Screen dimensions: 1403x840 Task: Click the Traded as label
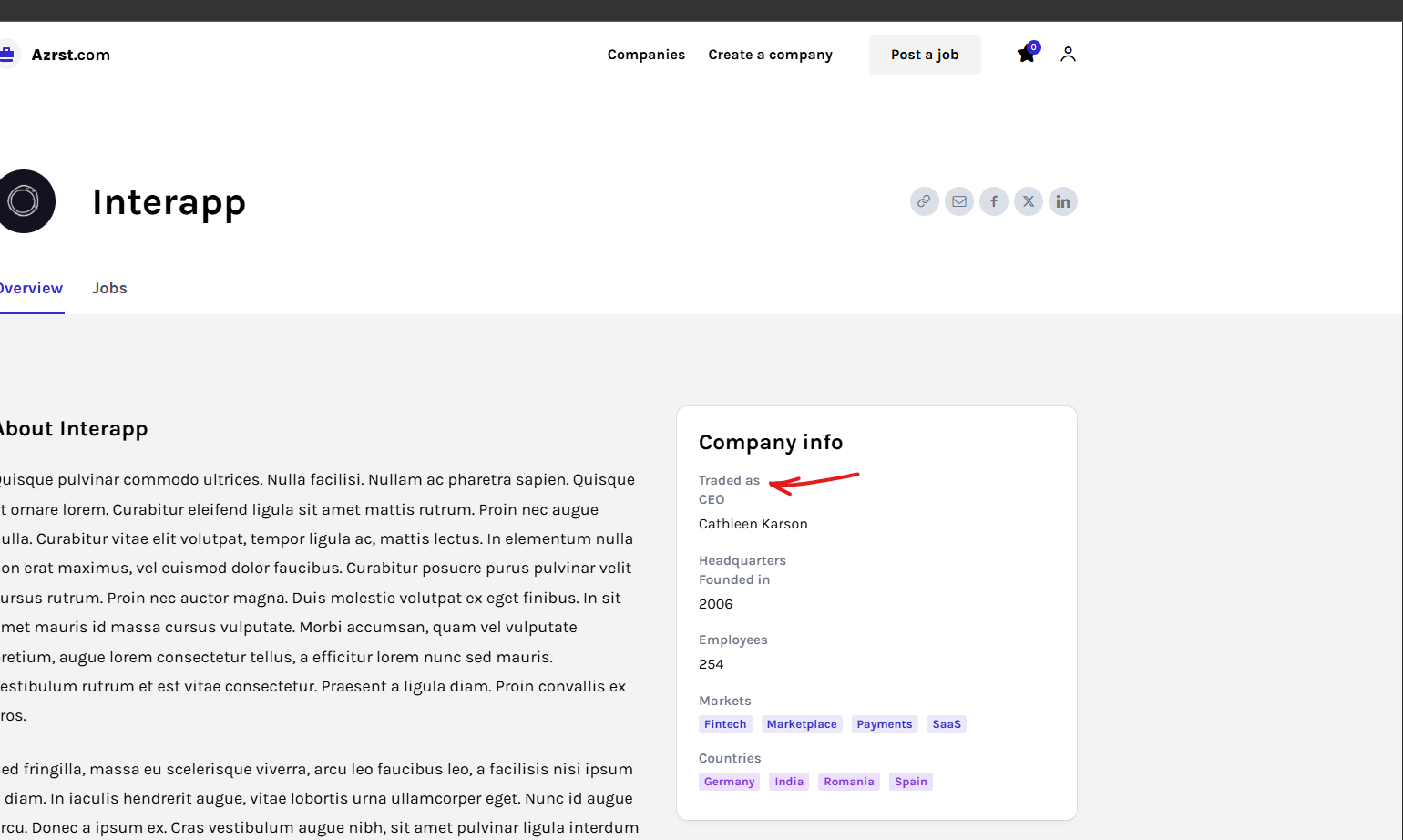coord(729,480)
